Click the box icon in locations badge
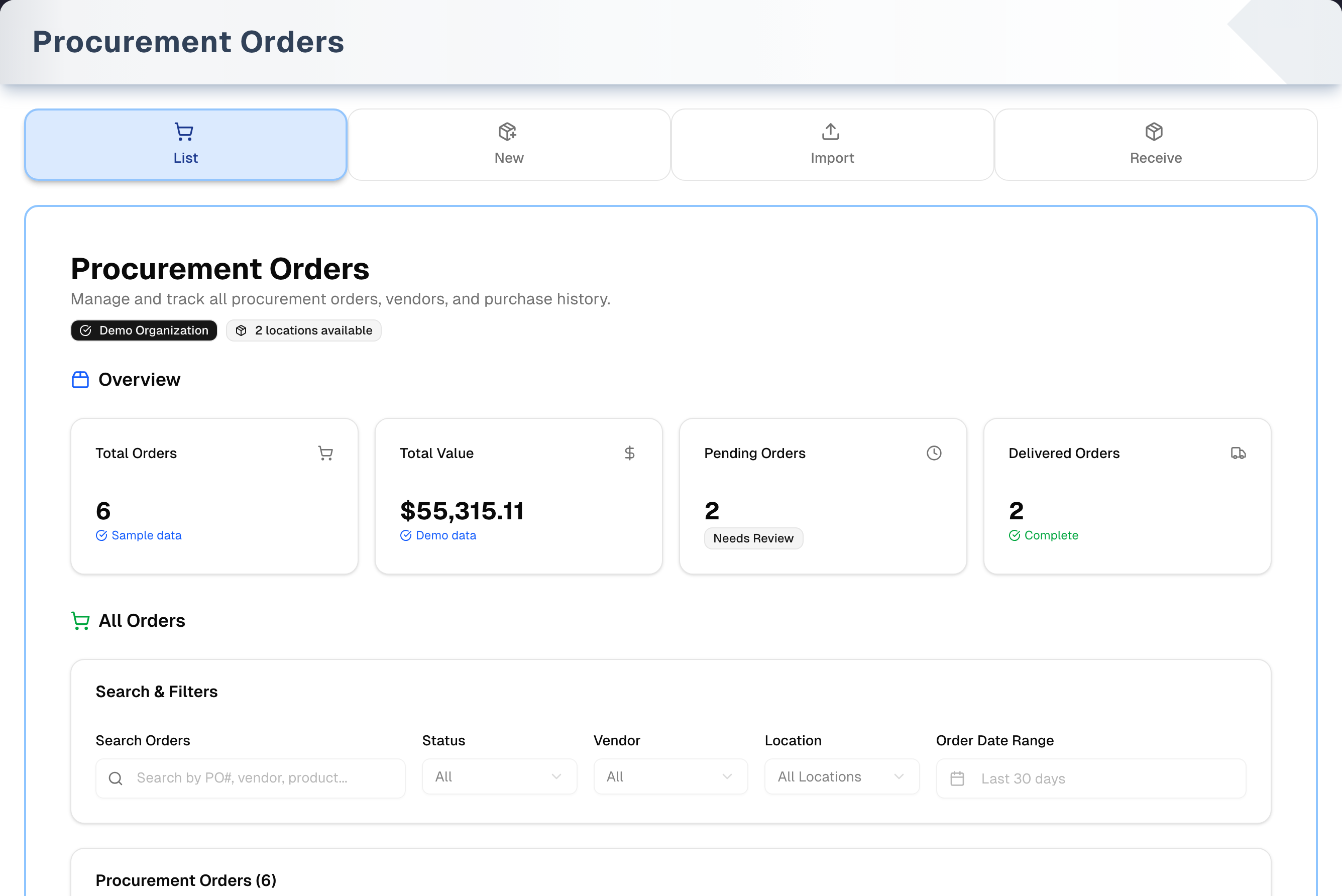The height and width of the screenshot is (896, 1342). [x=241, y=330]
